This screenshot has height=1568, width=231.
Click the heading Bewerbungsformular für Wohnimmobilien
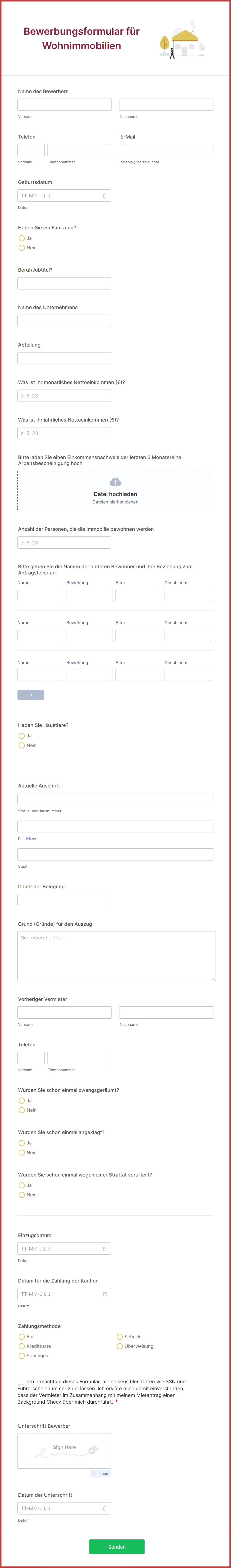[82, 38]
